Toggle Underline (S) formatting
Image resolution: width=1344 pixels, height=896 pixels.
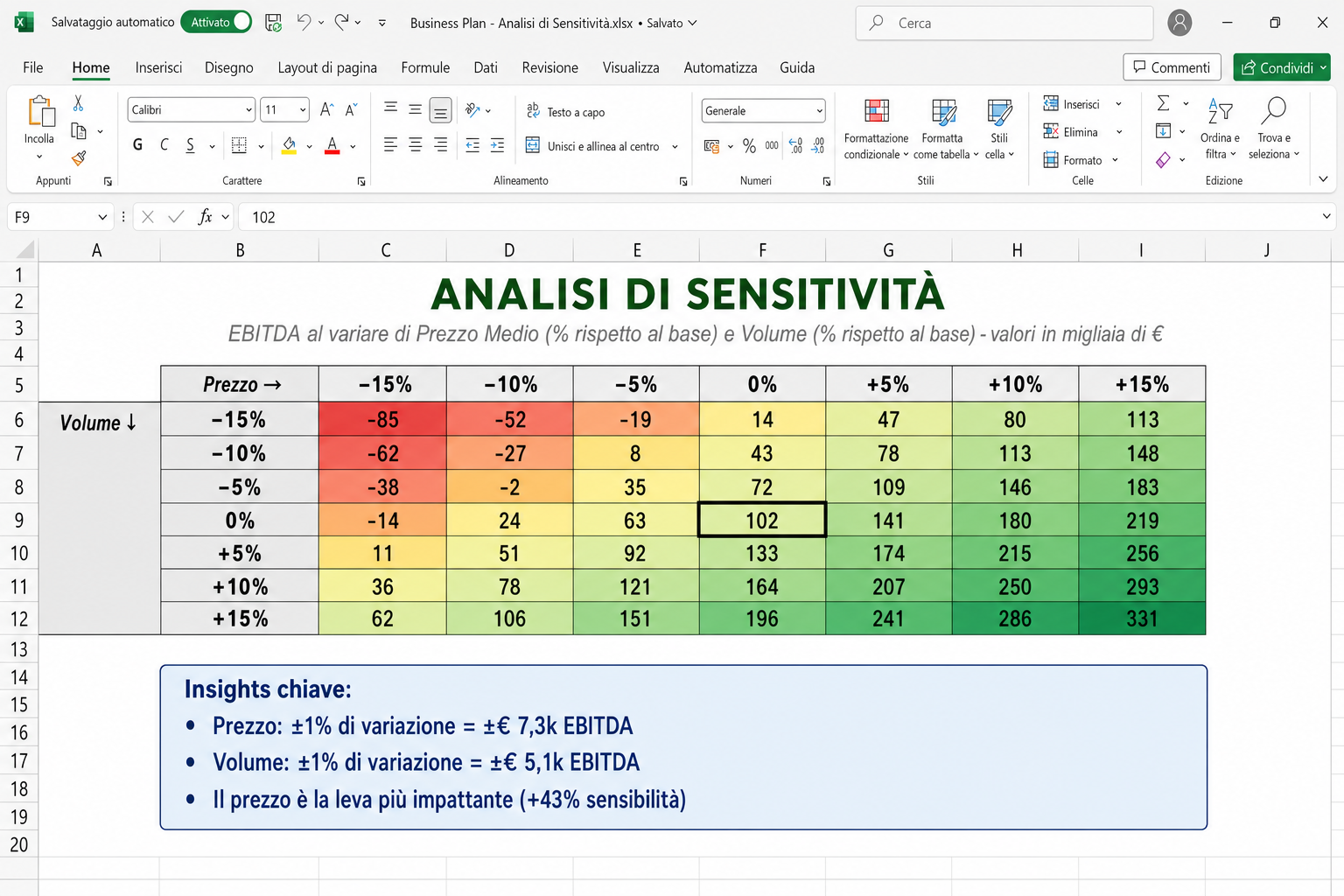[x=190, y=145]
